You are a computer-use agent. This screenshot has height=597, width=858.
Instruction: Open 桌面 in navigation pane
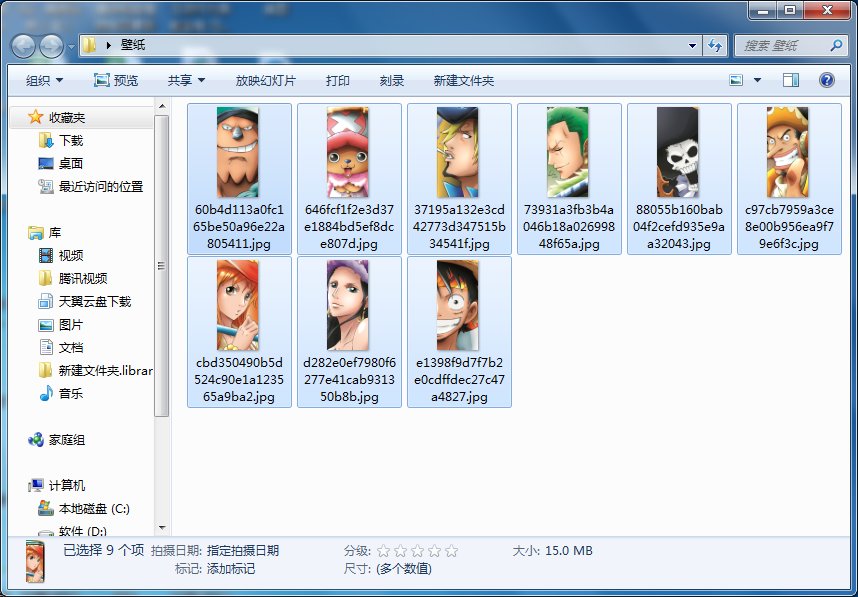click(71, 164)
